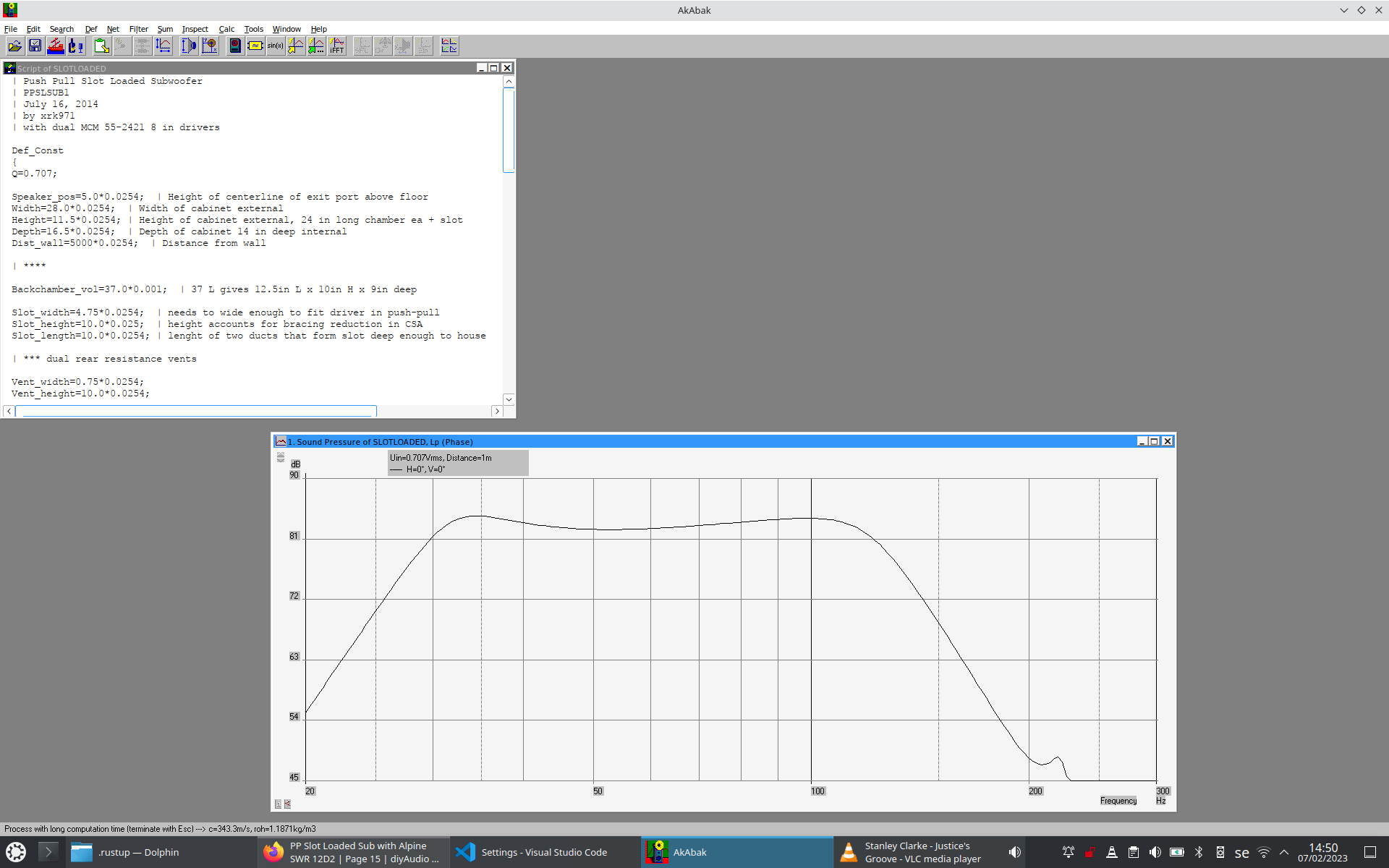Click the last greyed scatter plot icon

click(424, 46)
